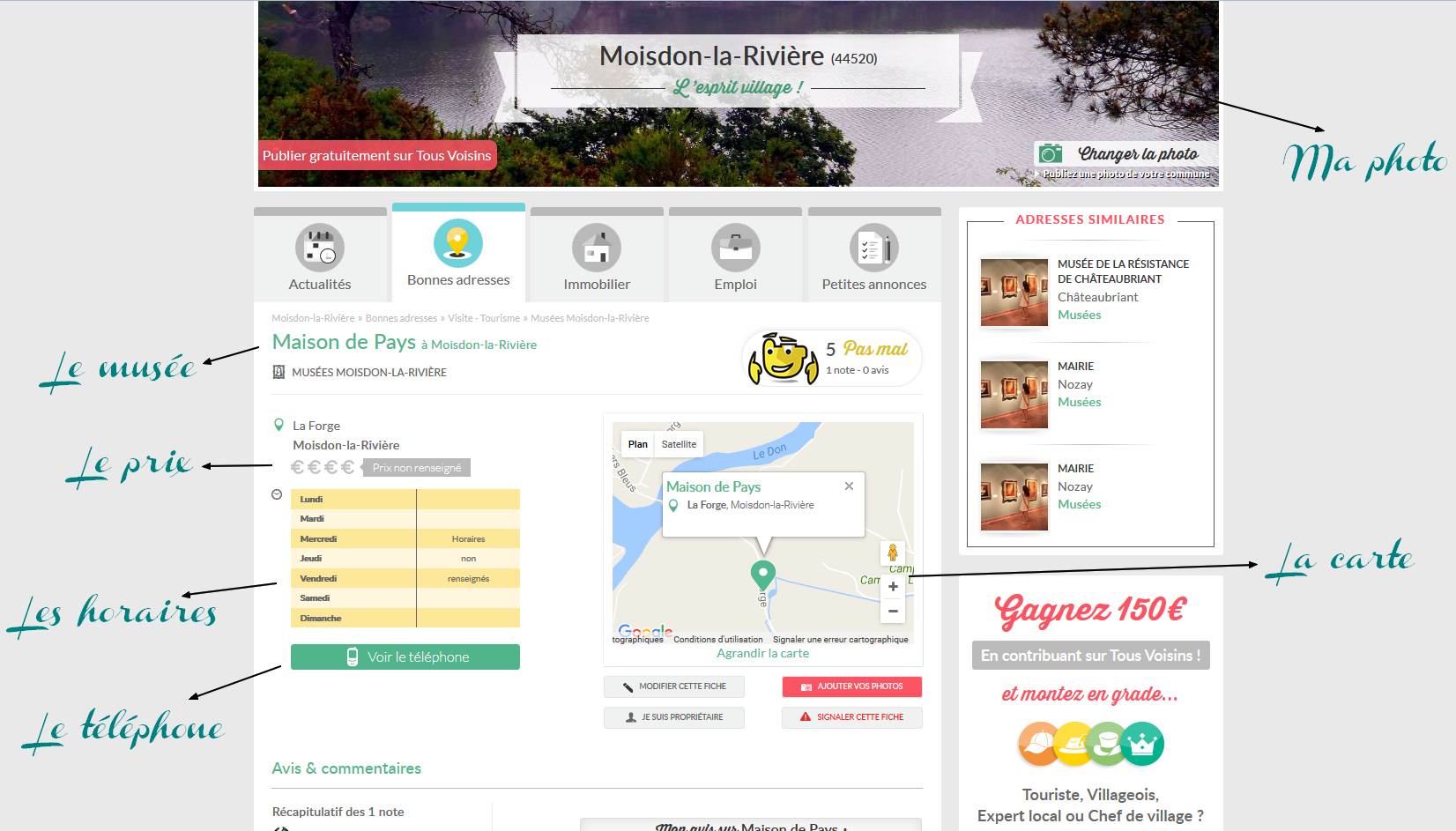
Task: Open the Actualités calendar icon tab
Action: (x=320, y=247)
